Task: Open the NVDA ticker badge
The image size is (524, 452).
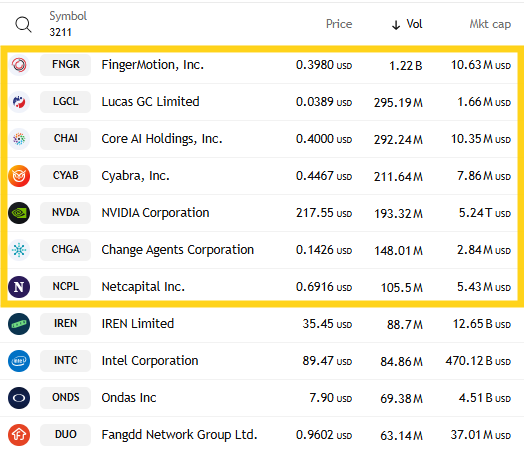Action: (66, 212)
